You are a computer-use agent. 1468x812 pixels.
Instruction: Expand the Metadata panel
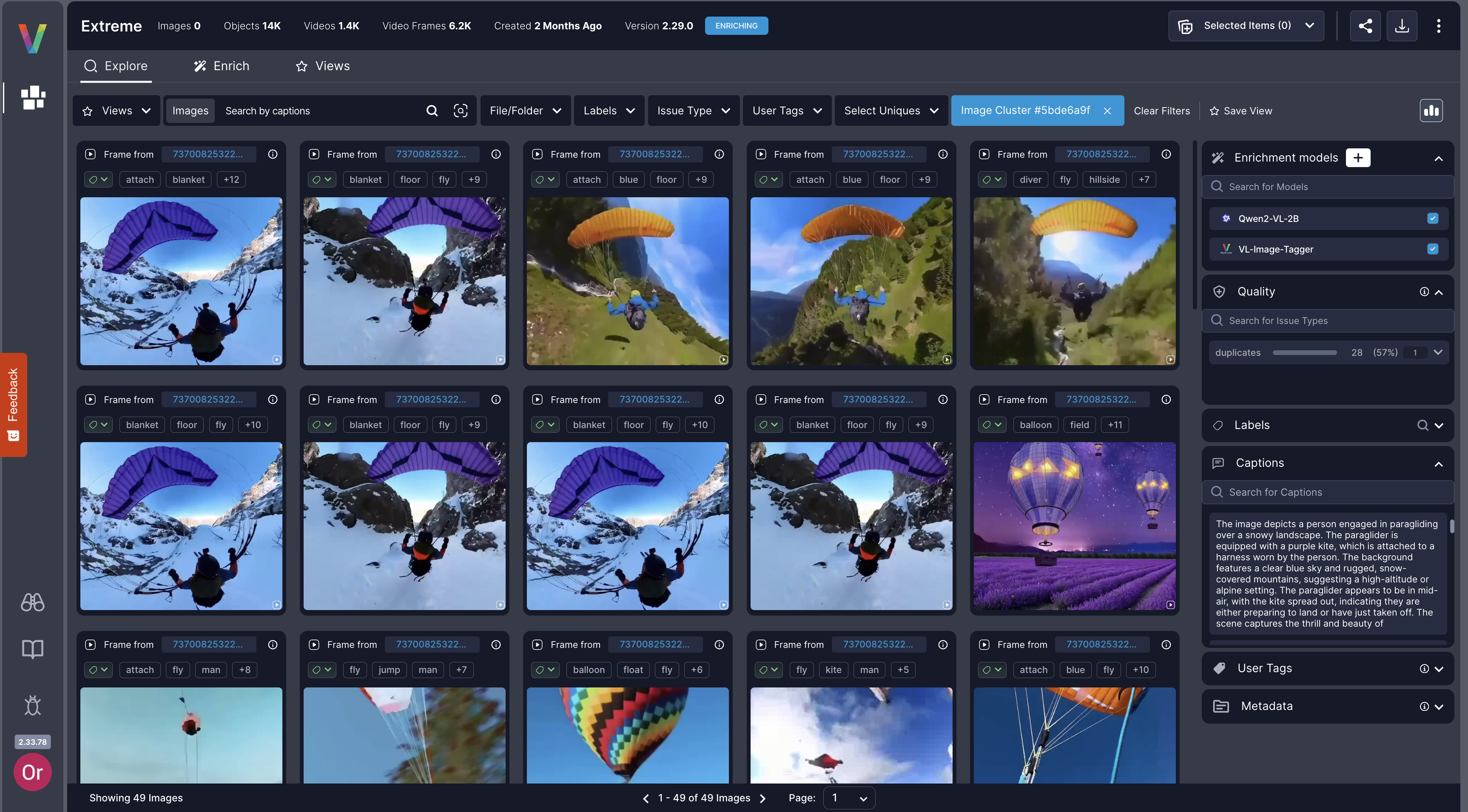pos(1438,707)
